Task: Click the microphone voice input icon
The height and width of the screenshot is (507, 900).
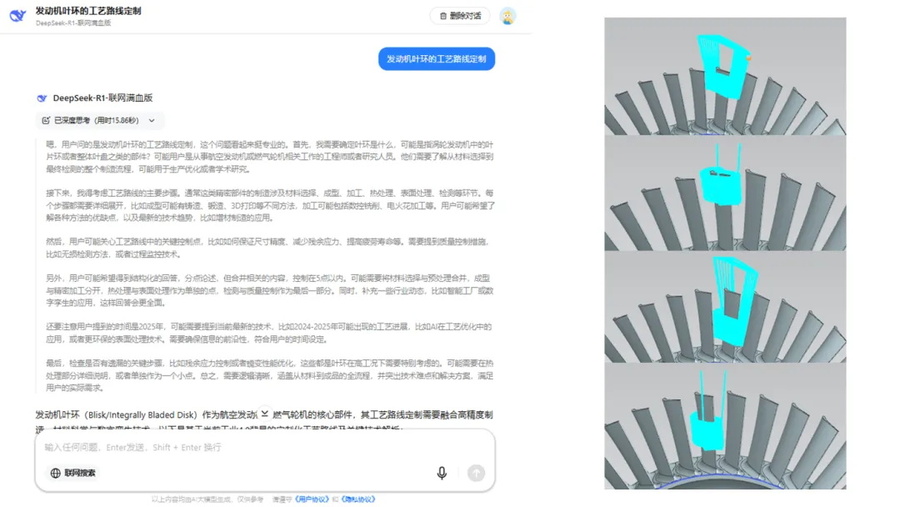Action: [442, 473]
